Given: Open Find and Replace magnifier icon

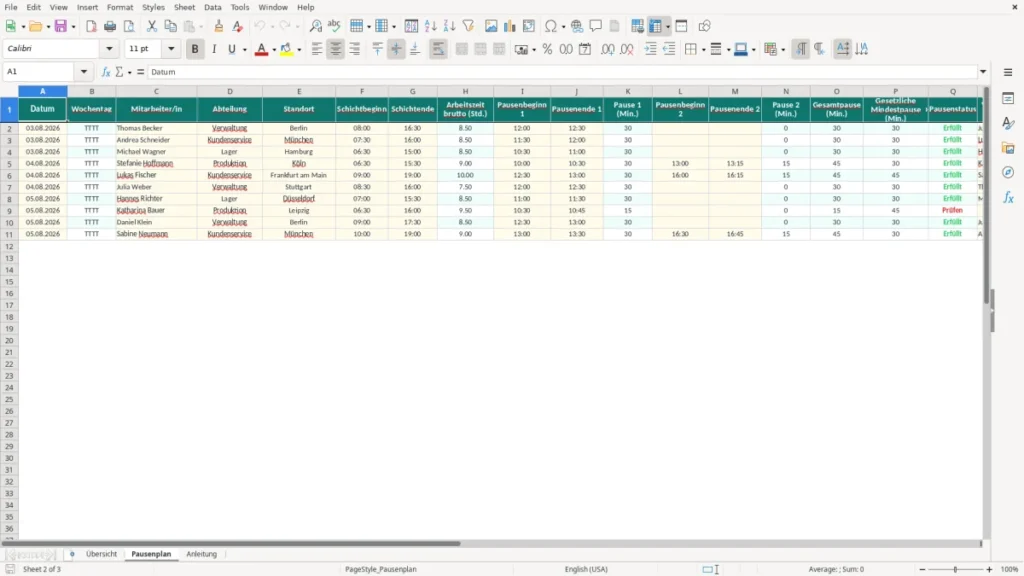Looking at the screenshot, I should coord(315,26).
